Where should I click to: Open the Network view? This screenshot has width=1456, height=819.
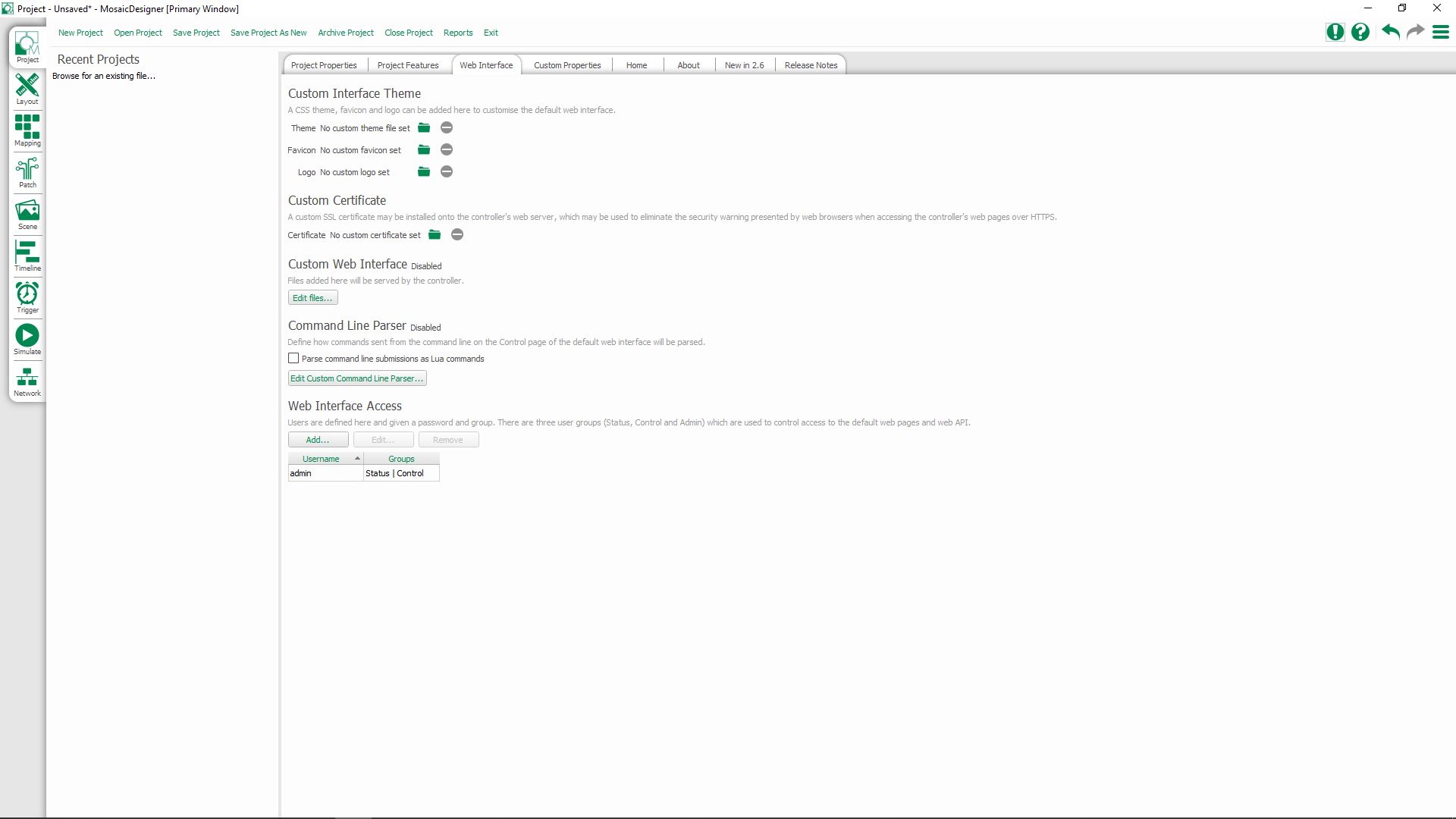pos(27,379)
